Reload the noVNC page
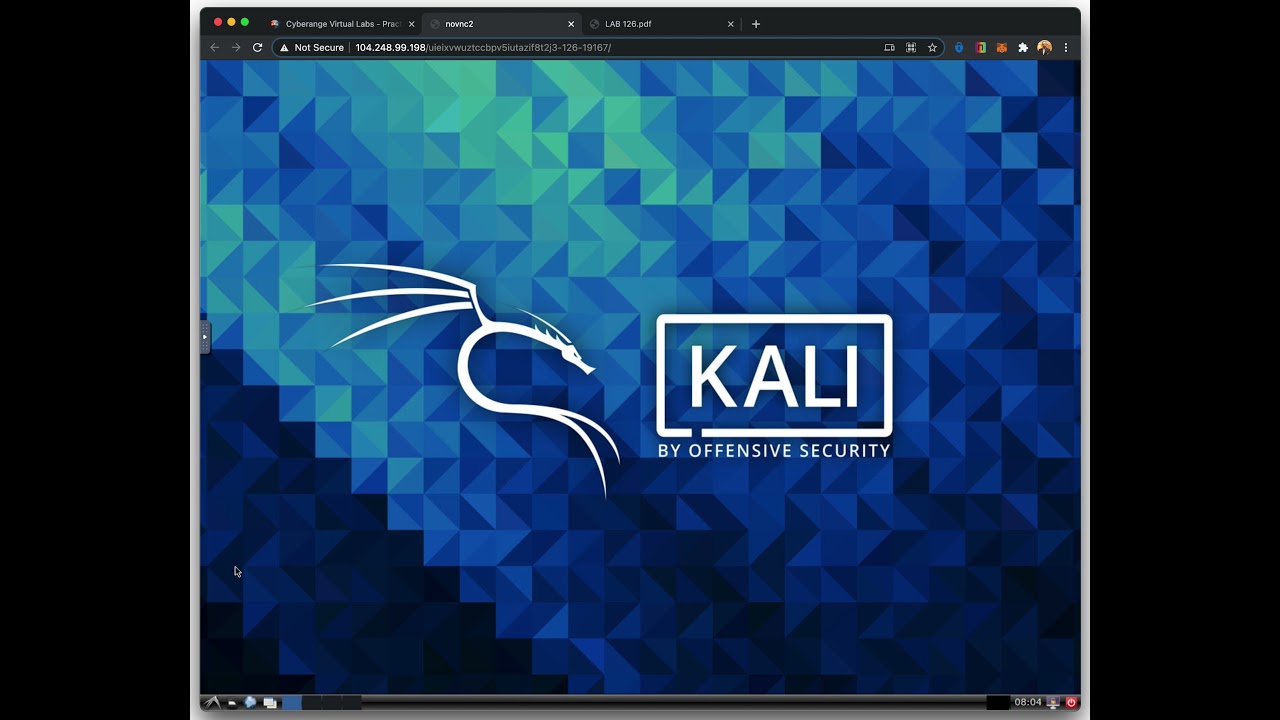1280x720 pixels. 258,47
